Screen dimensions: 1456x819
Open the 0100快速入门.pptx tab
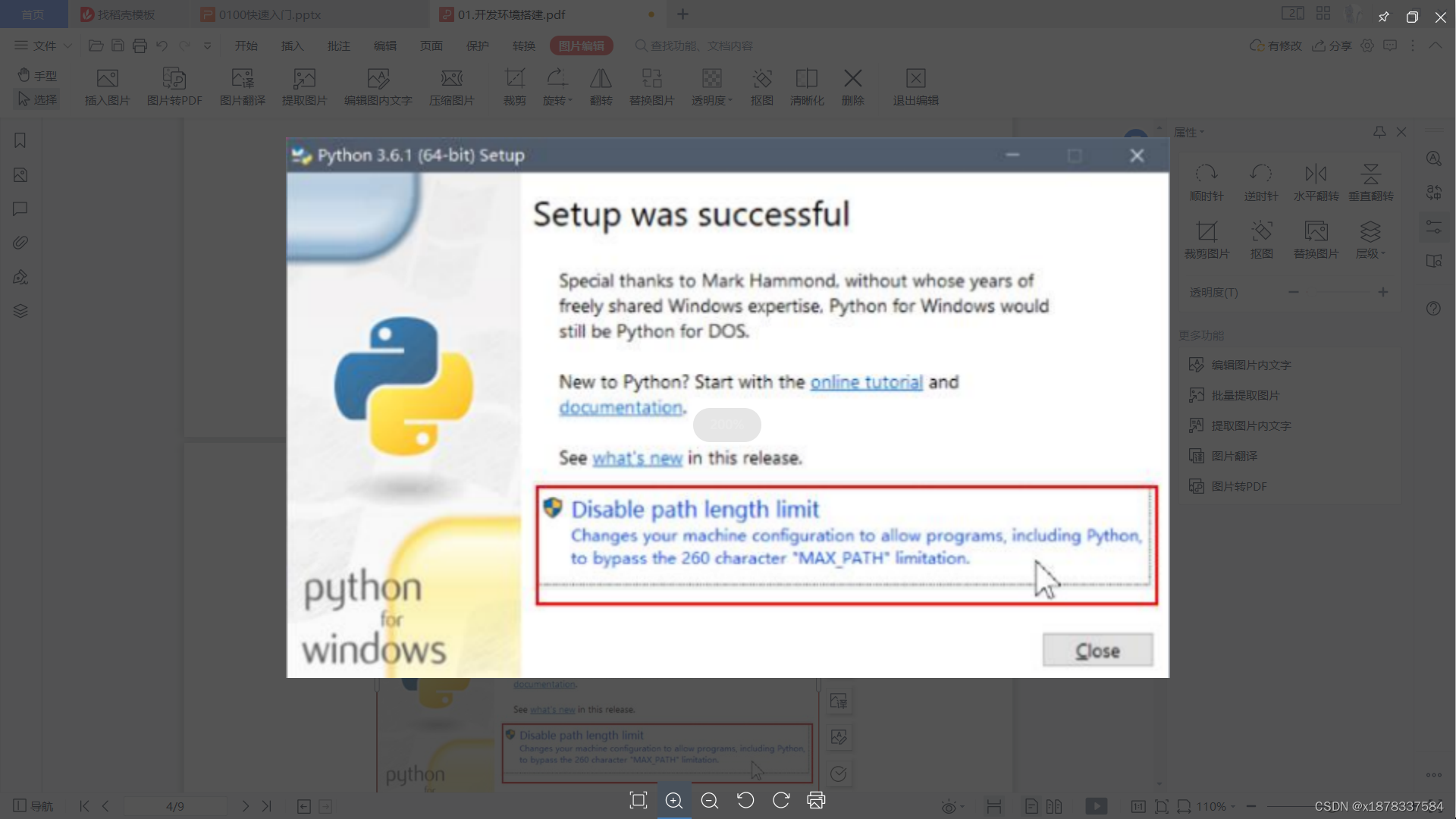[x=270, y=14]
